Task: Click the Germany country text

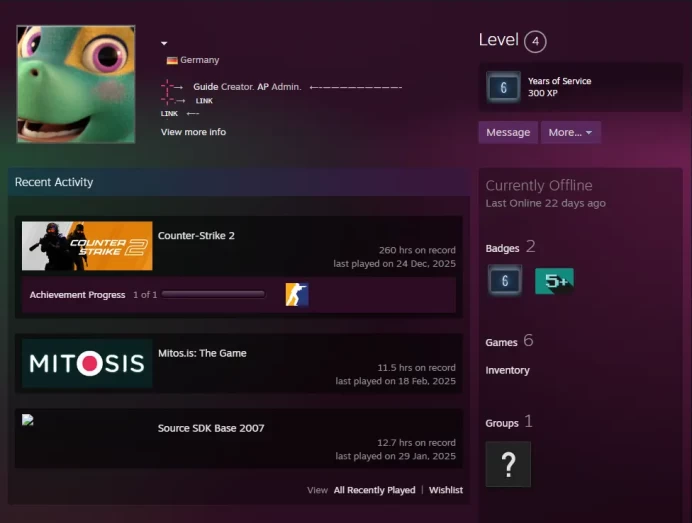Action: pyautogui.click(x=199, y=60)
